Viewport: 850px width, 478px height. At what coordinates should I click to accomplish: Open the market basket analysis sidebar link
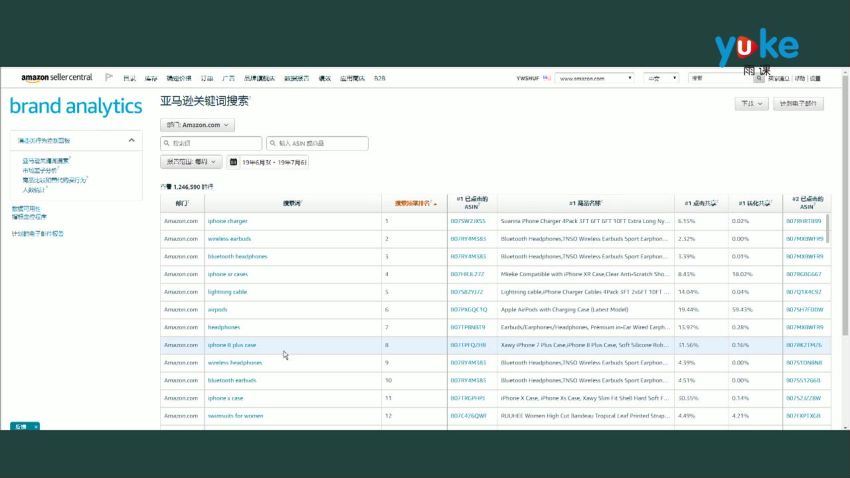(x=40, y=170)
